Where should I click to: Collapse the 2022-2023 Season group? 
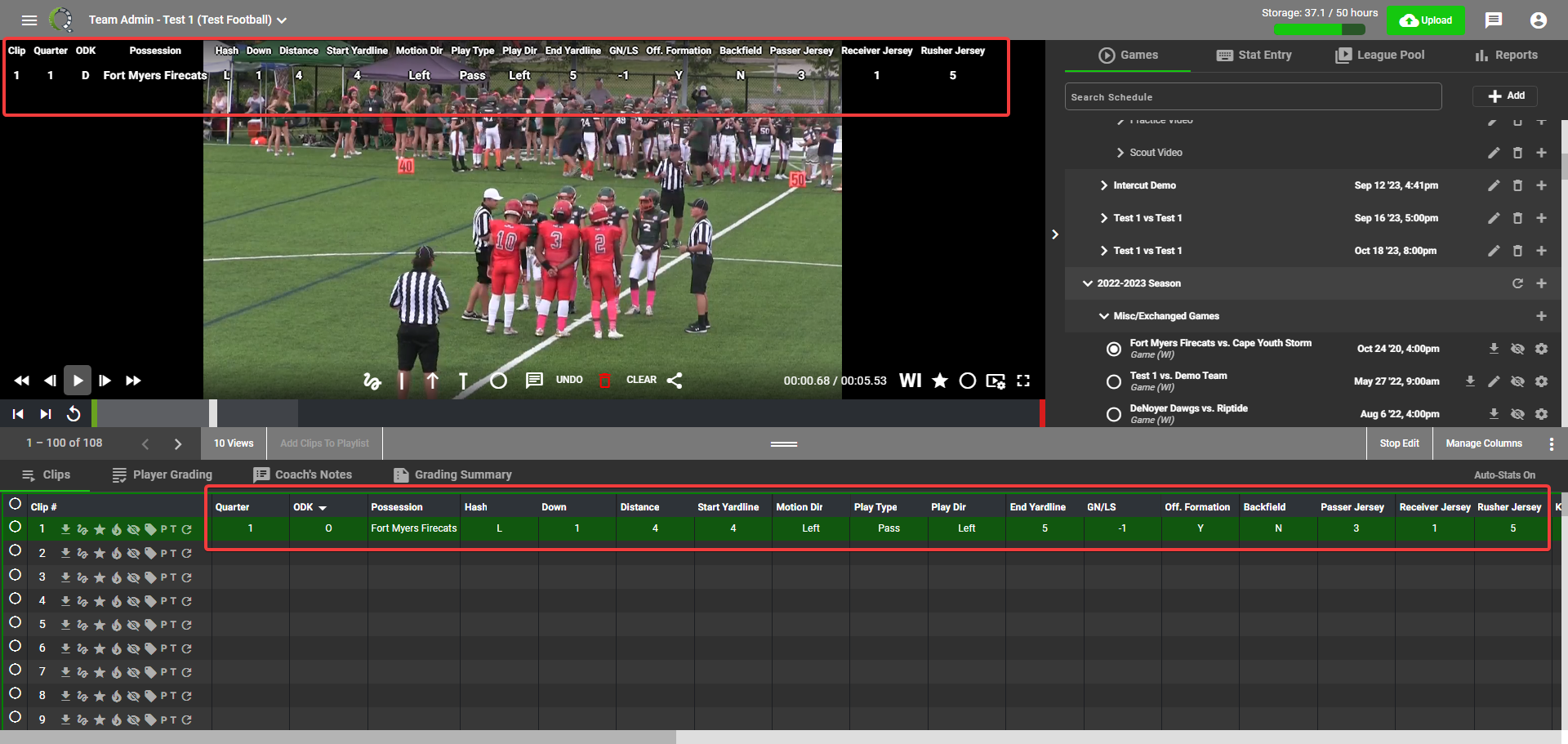point(1088,283)
